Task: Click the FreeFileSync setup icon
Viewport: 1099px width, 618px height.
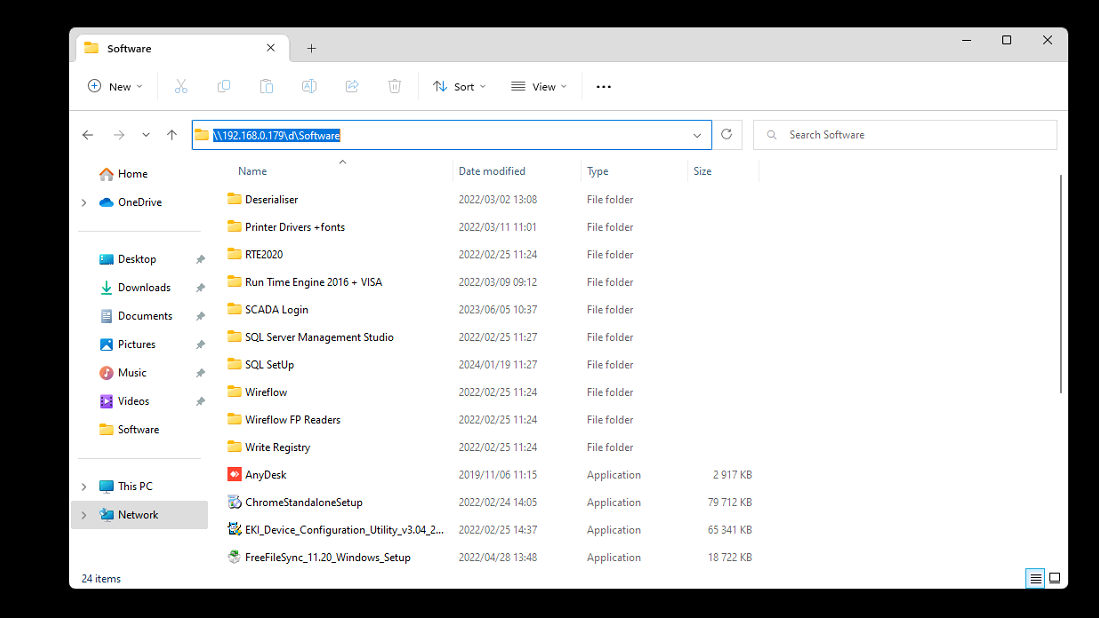Action: (234, 557)
